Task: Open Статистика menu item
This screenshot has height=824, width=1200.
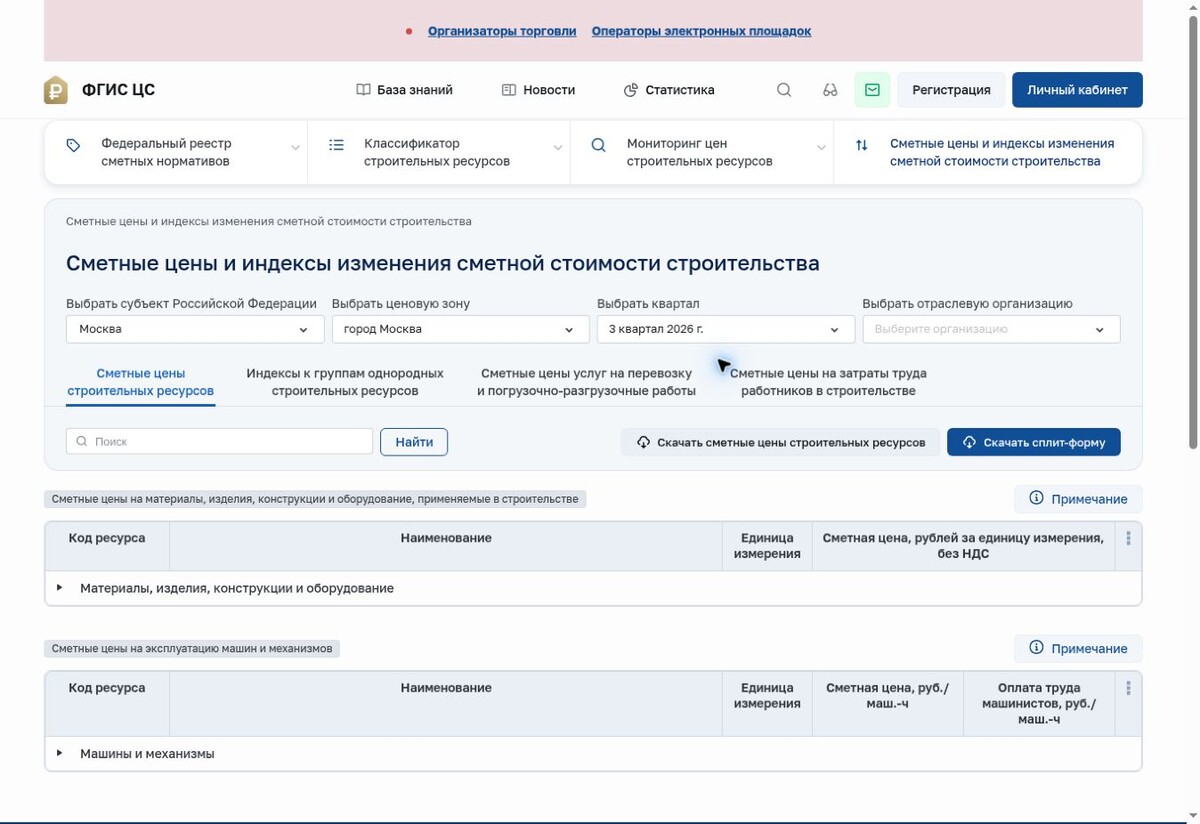Action: (x=669, y=90)
